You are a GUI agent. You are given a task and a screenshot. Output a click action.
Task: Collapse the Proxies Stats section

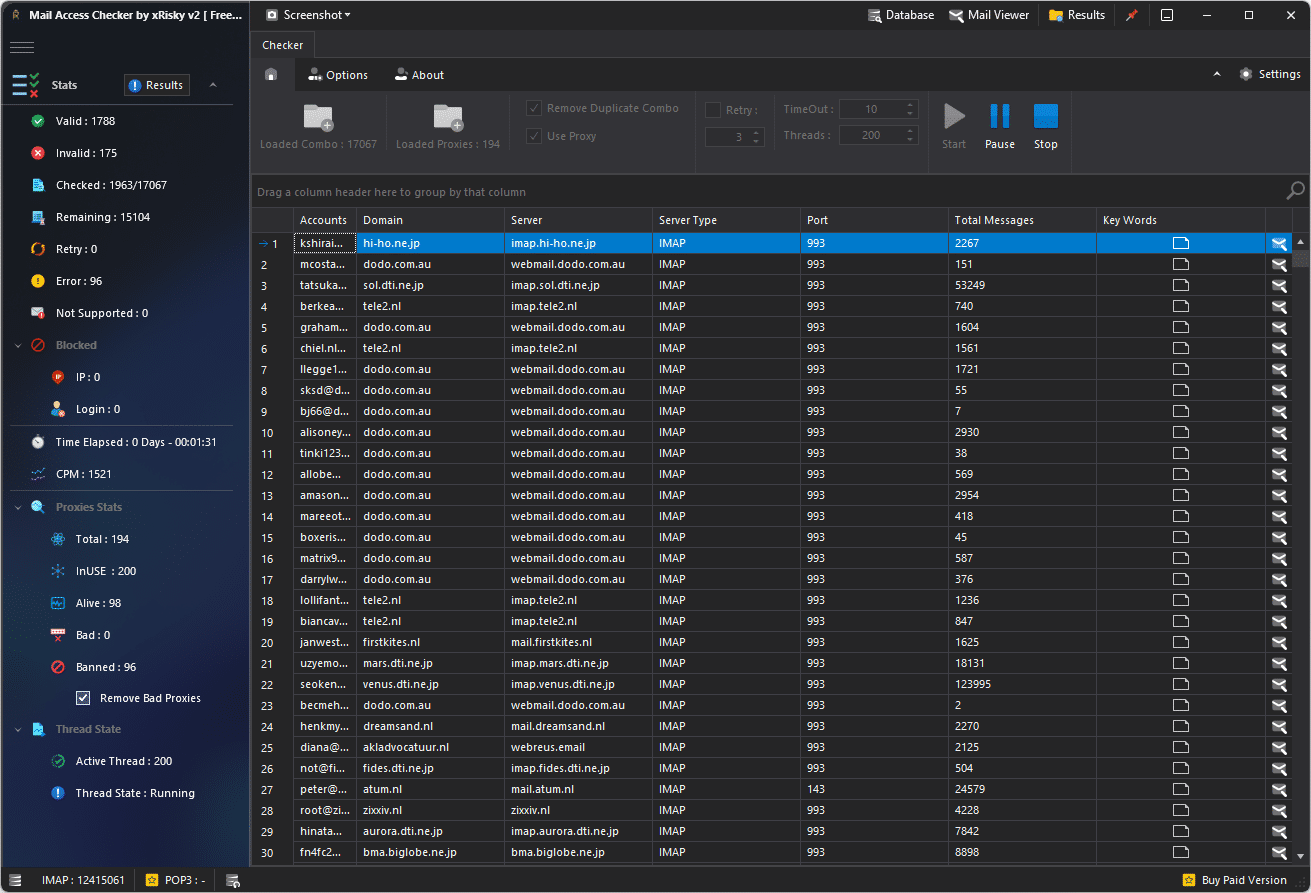tap(18, 507)
